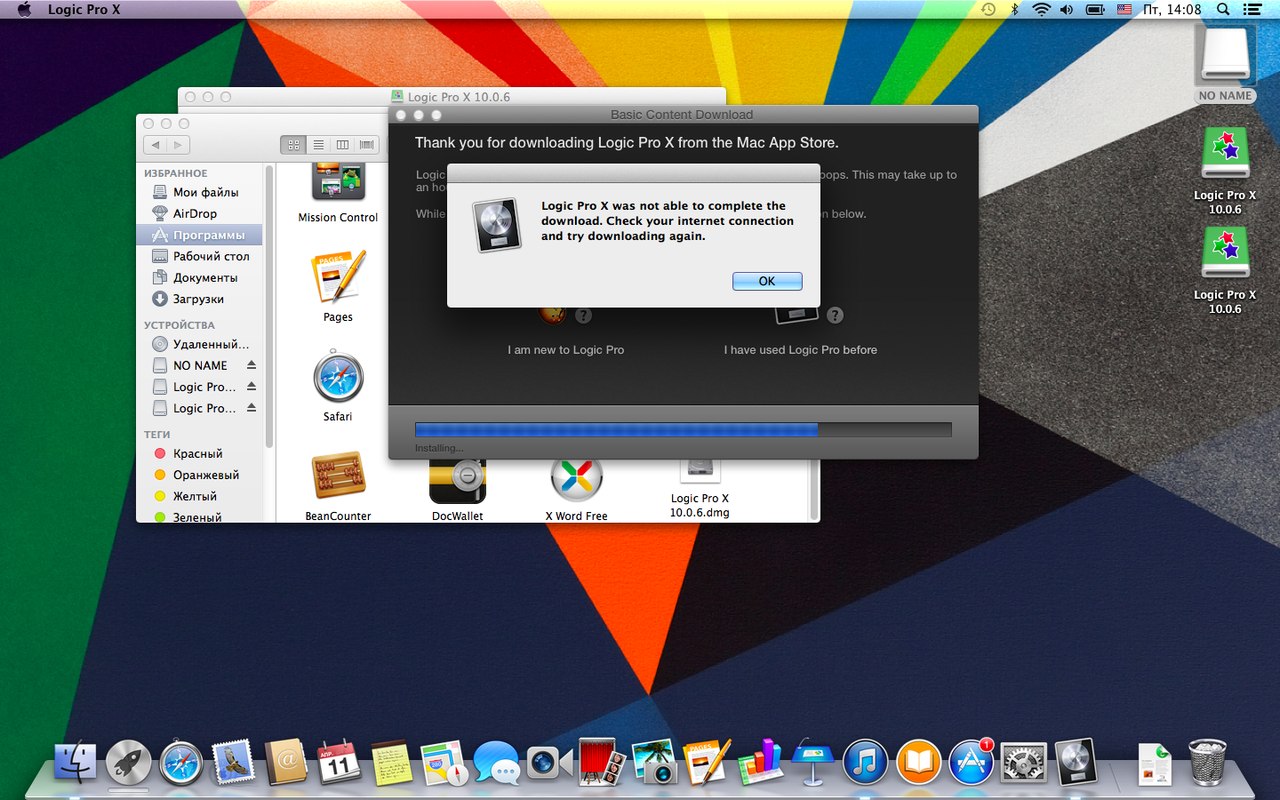Open the Trash in the Dock
This screenshot has height=800, width=1280.
1207,763
